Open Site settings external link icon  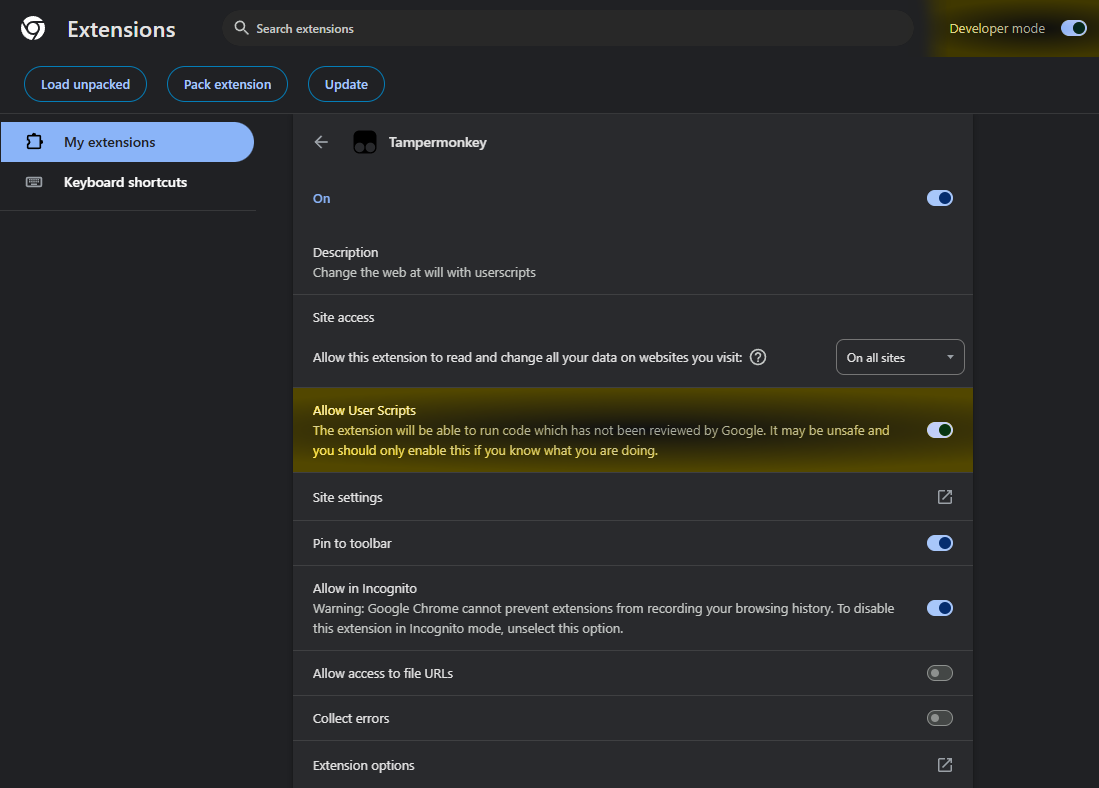[x=944, y=497]
